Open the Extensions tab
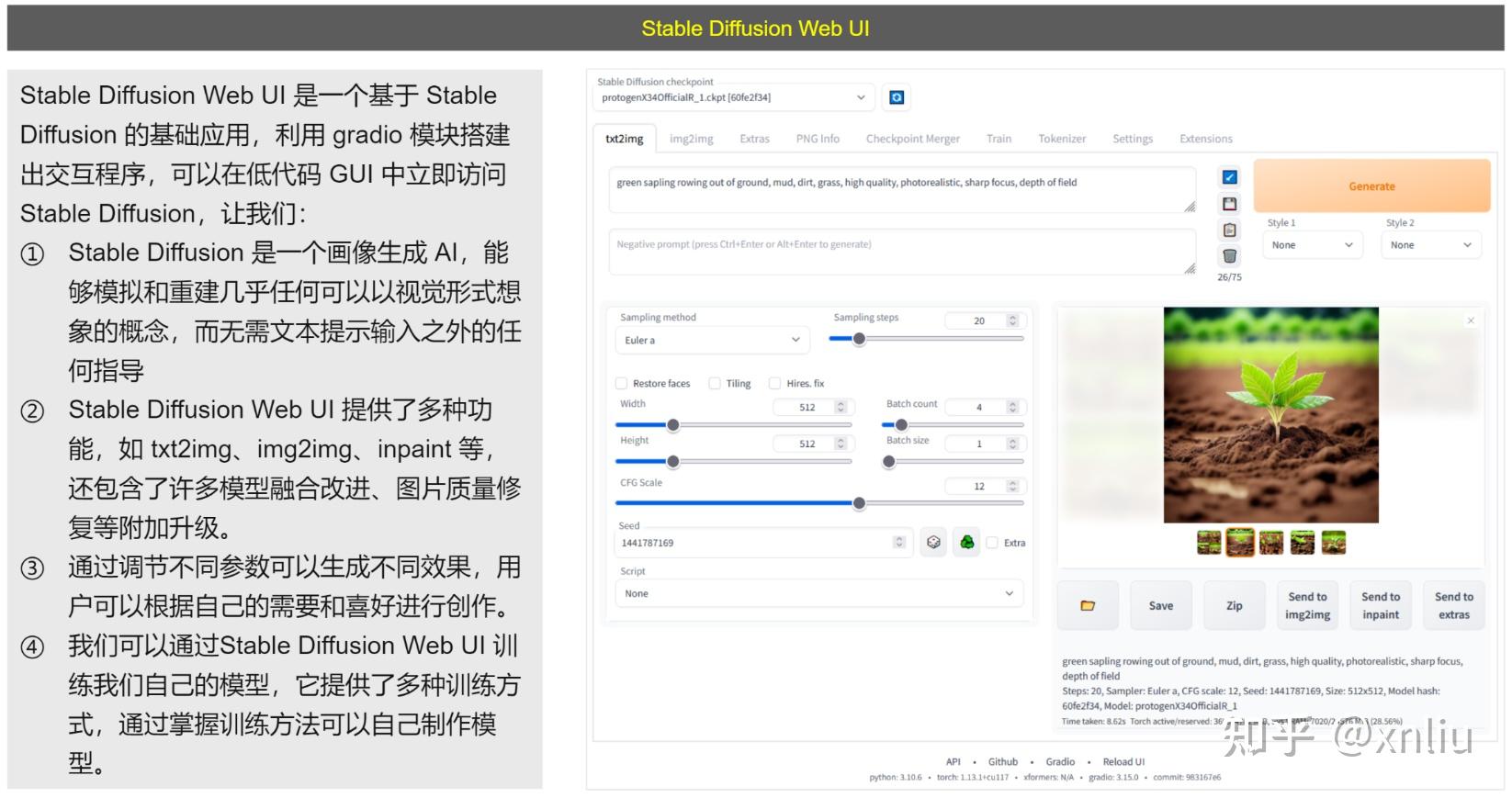Image resolution: width=1512 pixels, height=798 pixels. tap(1206, 139)
